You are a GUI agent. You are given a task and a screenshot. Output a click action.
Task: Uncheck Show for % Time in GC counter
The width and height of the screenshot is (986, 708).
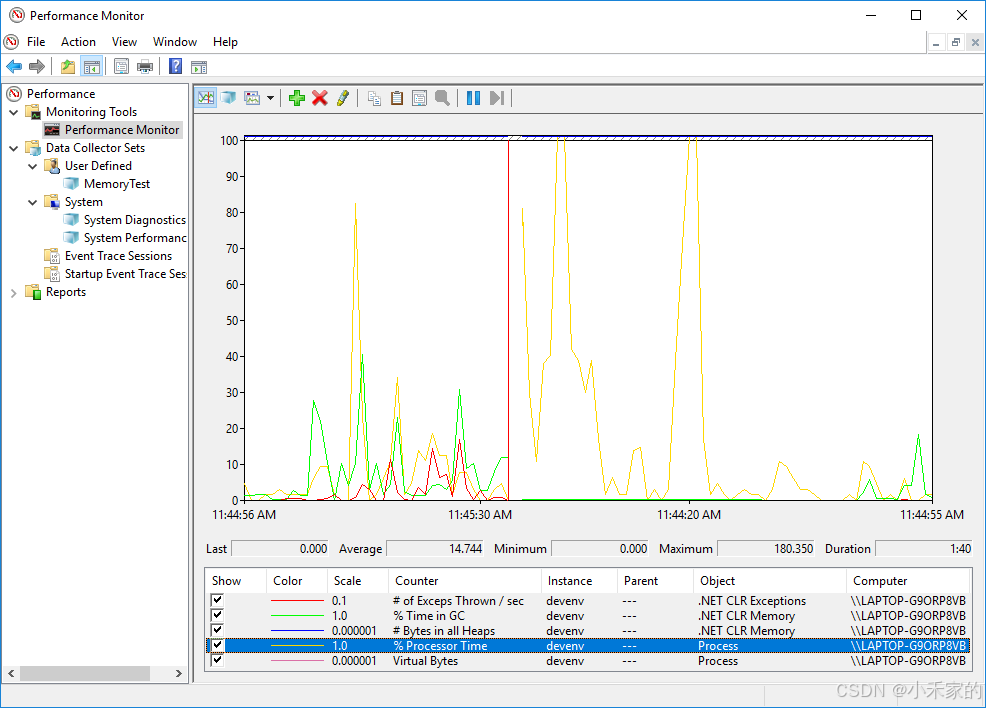[217, 615]
